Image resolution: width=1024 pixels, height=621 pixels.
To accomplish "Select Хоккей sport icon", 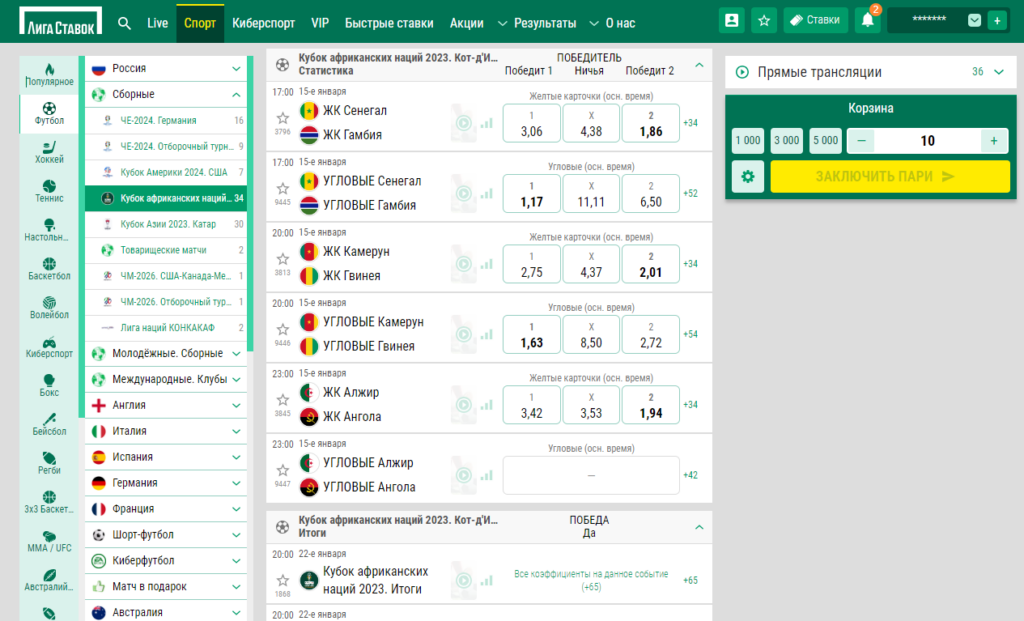I will click(49, 152).
